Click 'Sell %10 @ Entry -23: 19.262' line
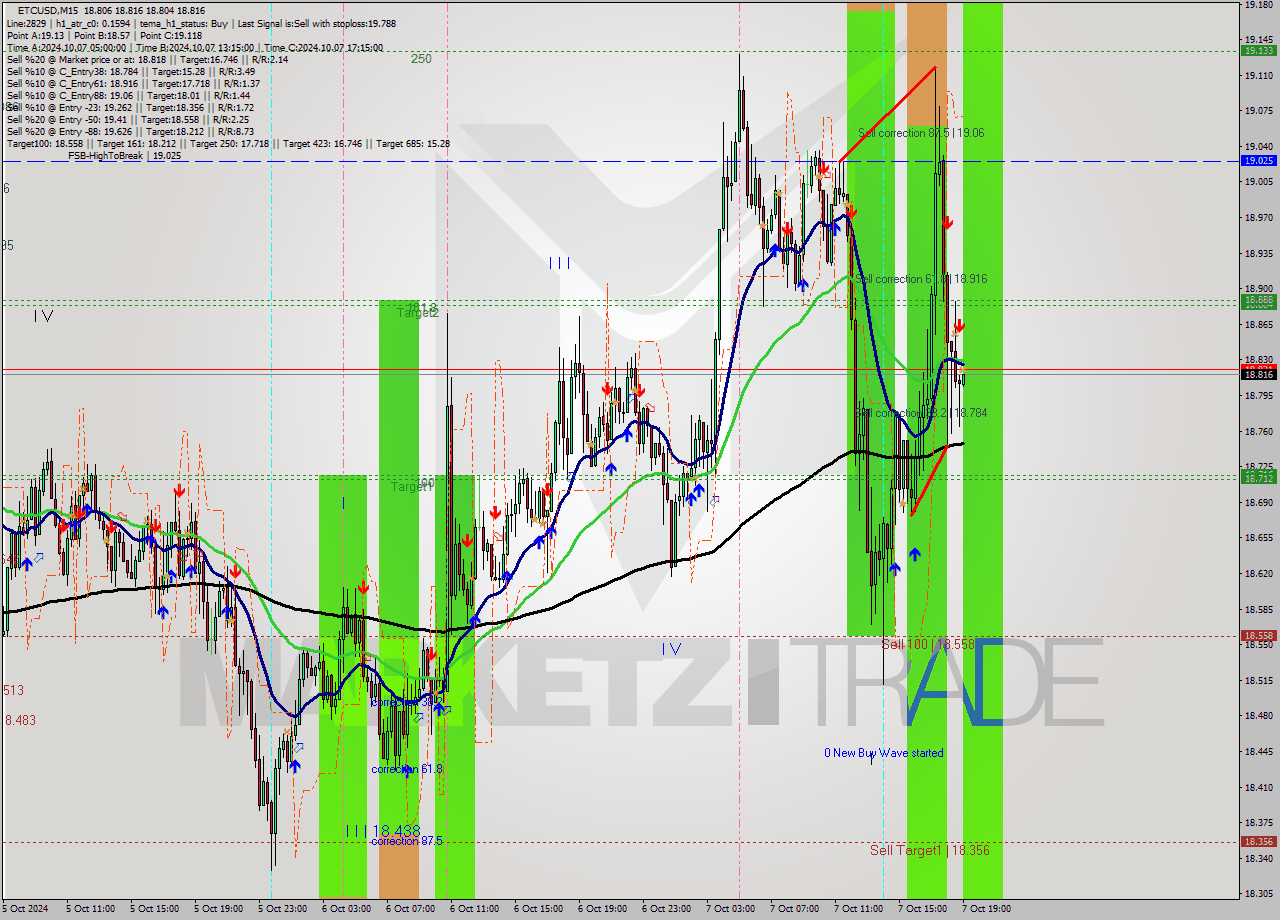Screen dimensions: 1280x920 coord(130,107)
